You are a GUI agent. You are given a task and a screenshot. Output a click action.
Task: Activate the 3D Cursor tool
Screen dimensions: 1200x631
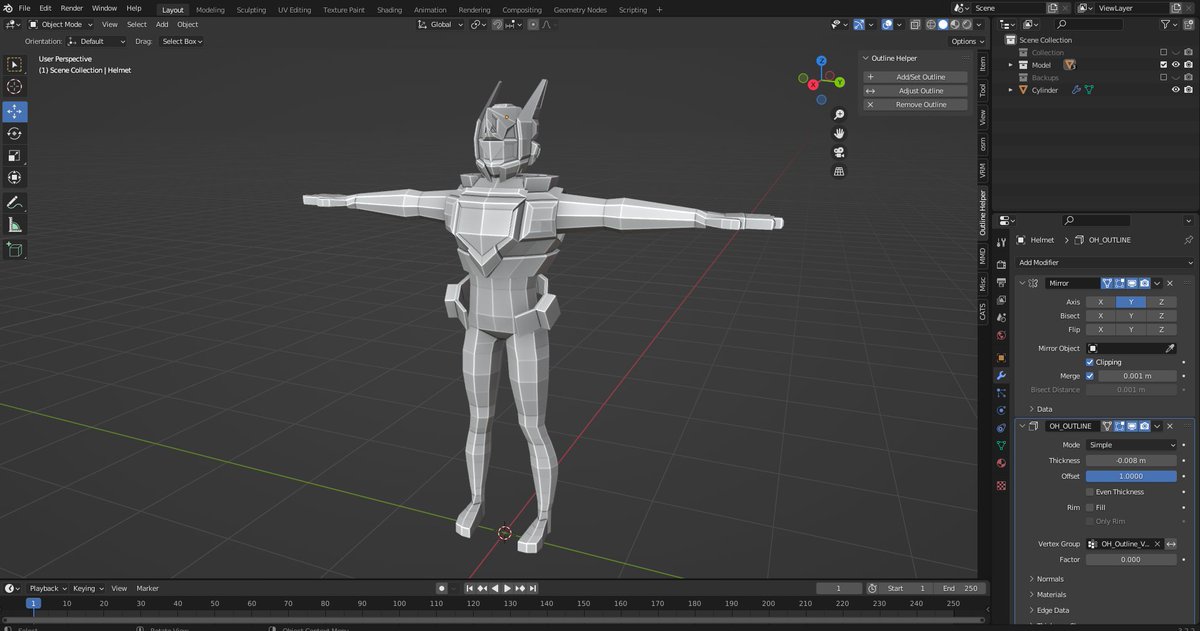[14, 87]
